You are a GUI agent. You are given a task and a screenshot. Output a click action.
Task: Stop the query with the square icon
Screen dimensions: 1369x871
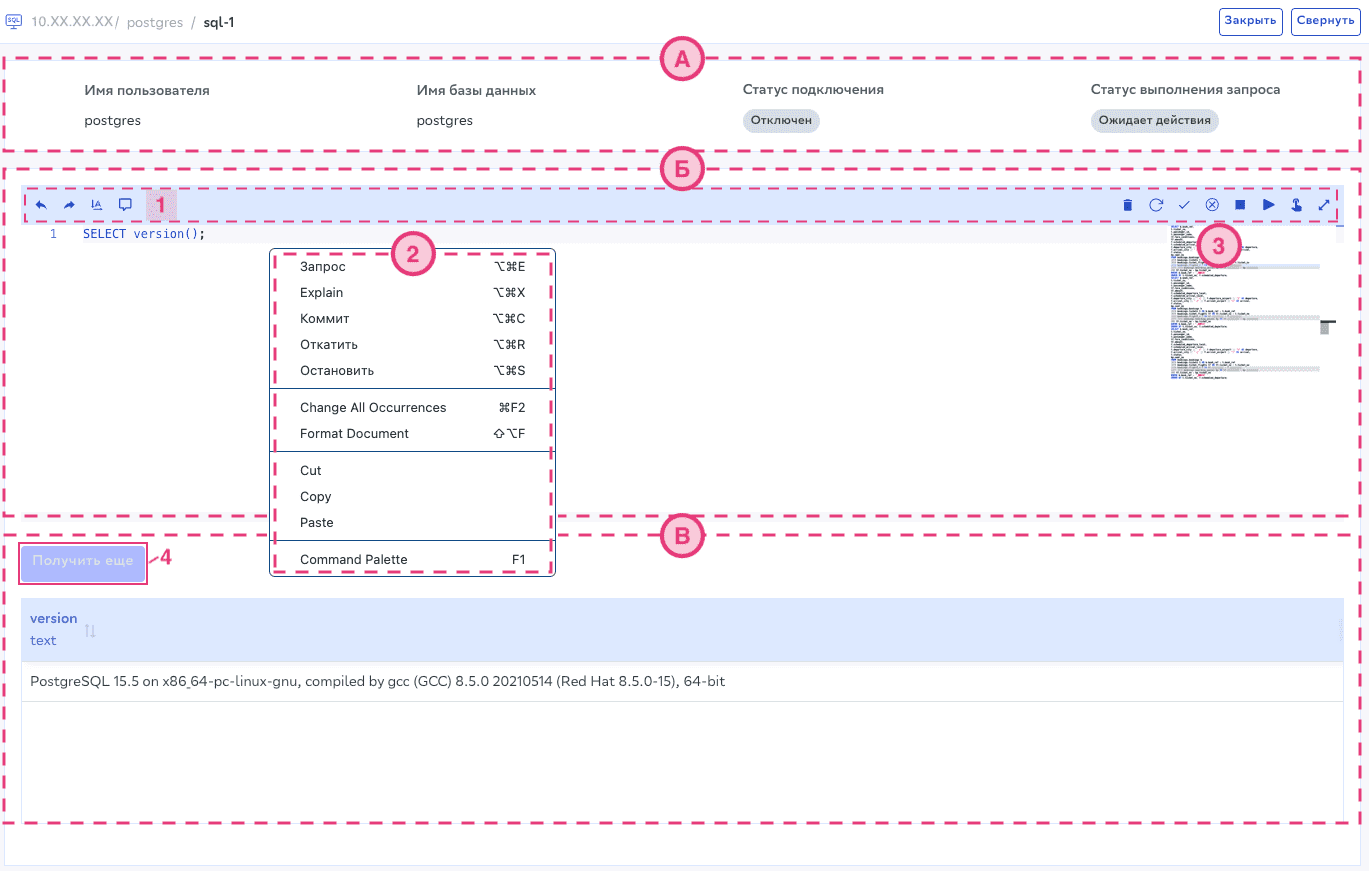[x=1240, y=205]
